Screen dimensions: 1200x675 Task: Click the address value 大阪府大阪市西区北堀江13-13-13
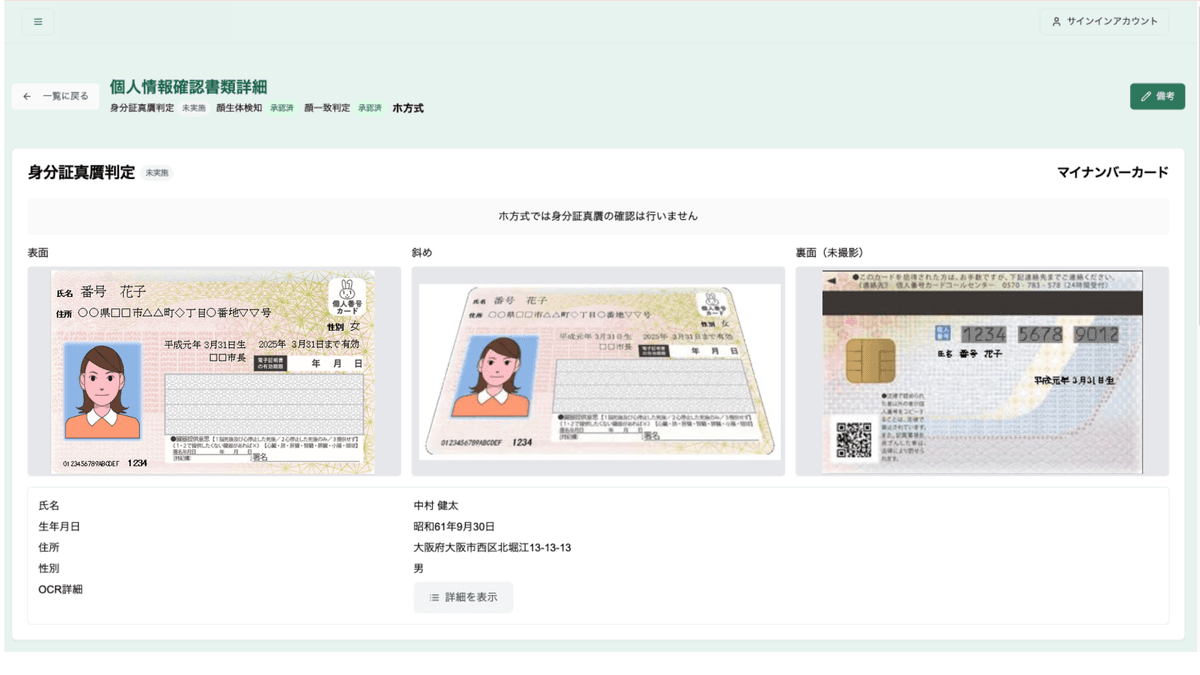click(x=492, y=548)
